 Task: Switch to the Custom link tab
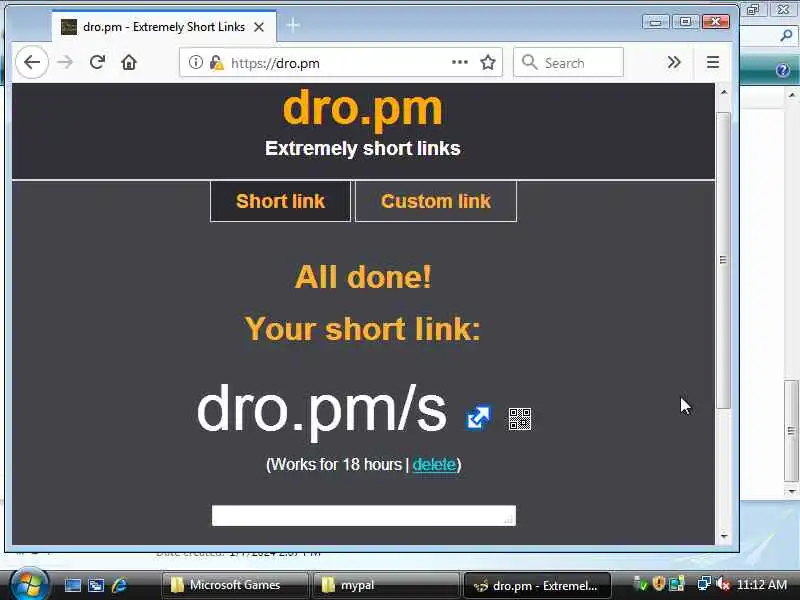coord(436,201)
